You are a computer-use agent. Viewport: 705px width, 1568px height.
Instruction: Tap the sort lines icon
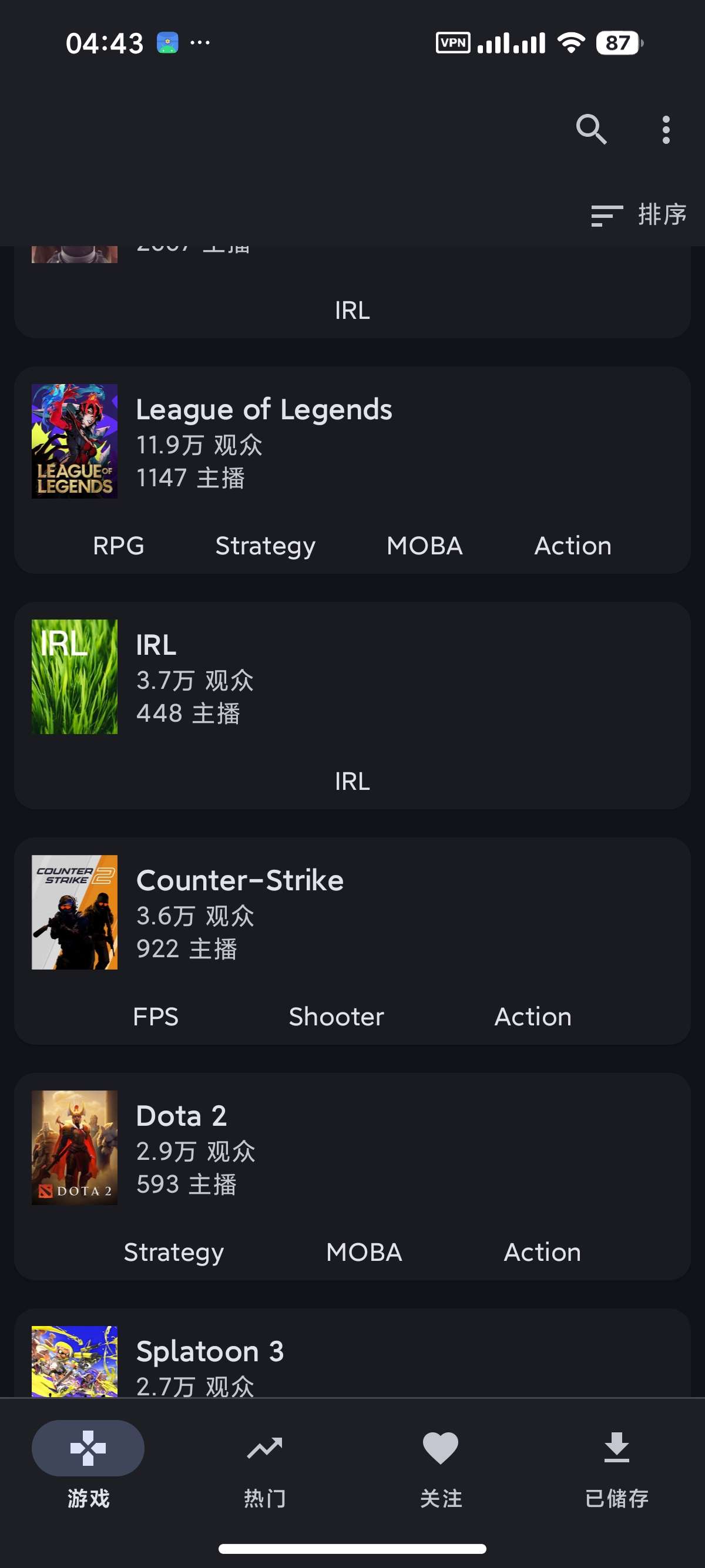tap(606, 216)
